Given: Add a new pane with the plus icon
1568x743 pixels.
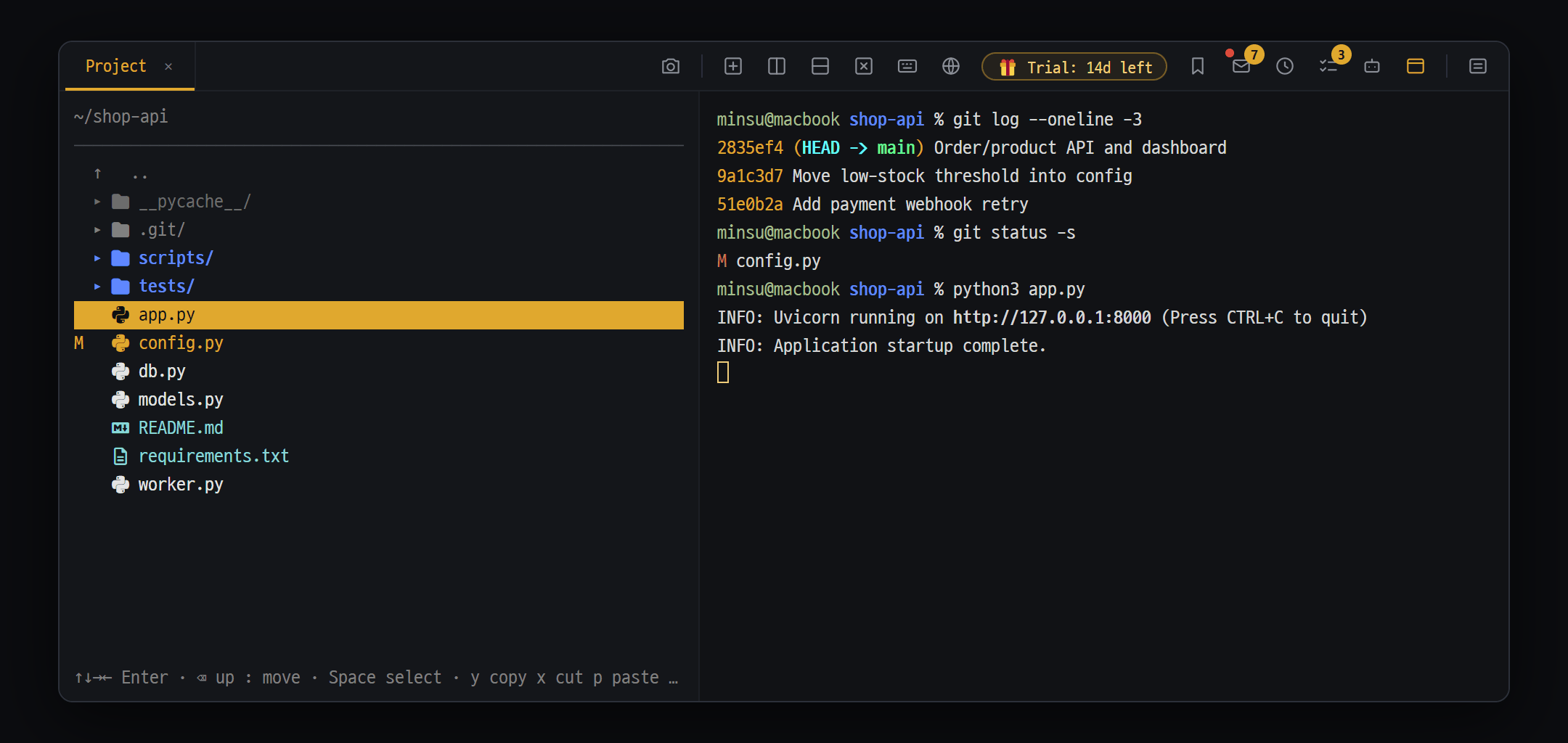Looking at the screenshot, I should (x=733, y=67).
